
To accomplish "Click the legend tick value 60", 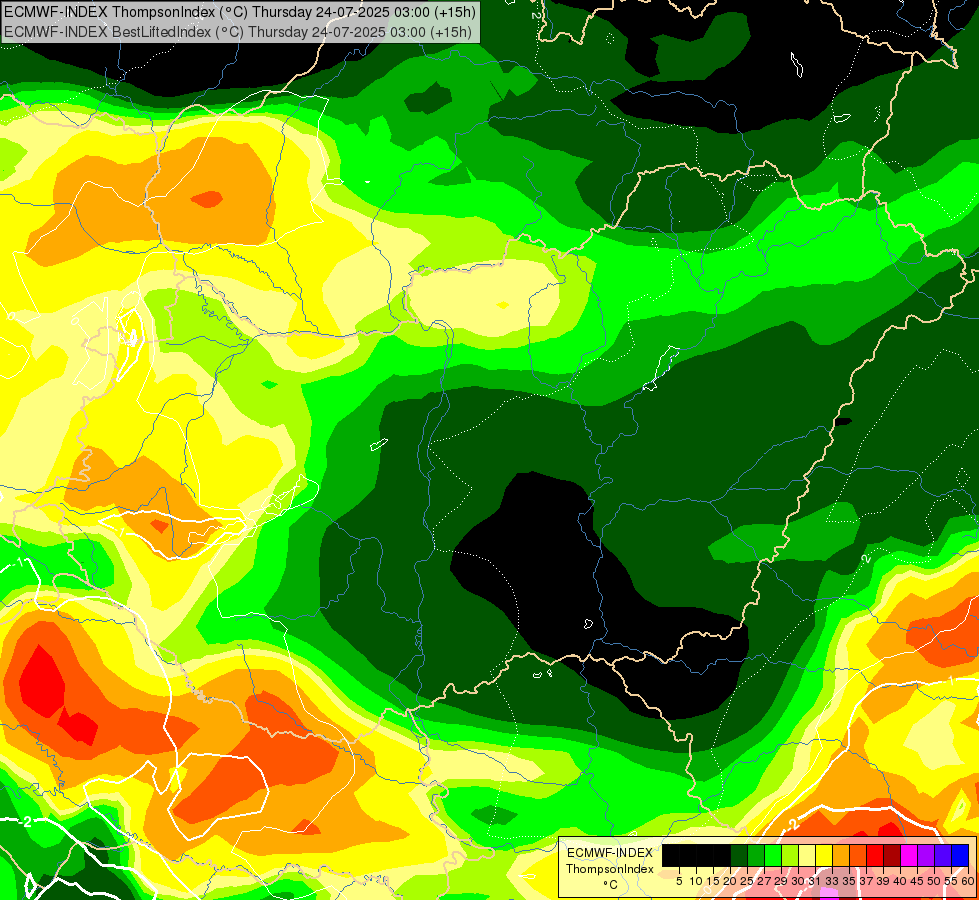I will (968, 881).
